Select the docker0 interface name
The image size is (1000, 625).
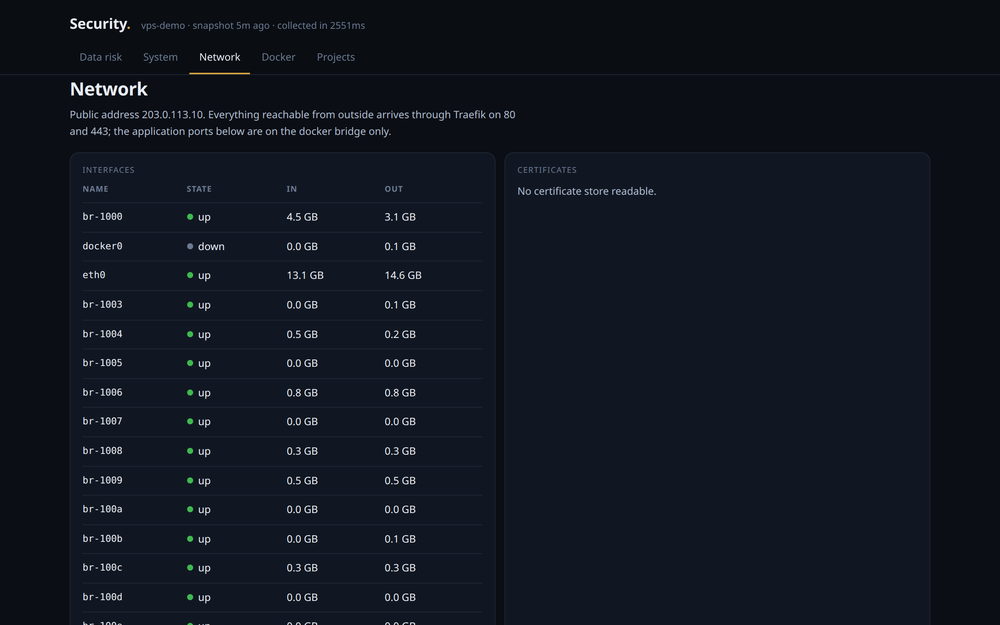(x=102, y=246)
